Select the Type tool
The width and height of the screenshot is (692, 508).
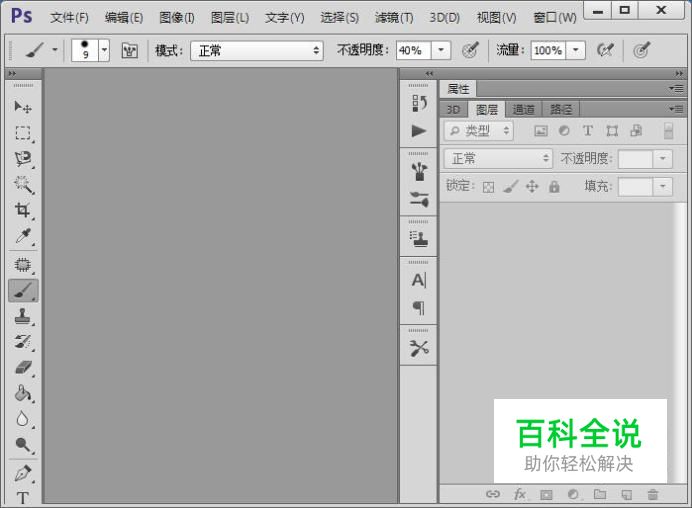tap(23, 498)
